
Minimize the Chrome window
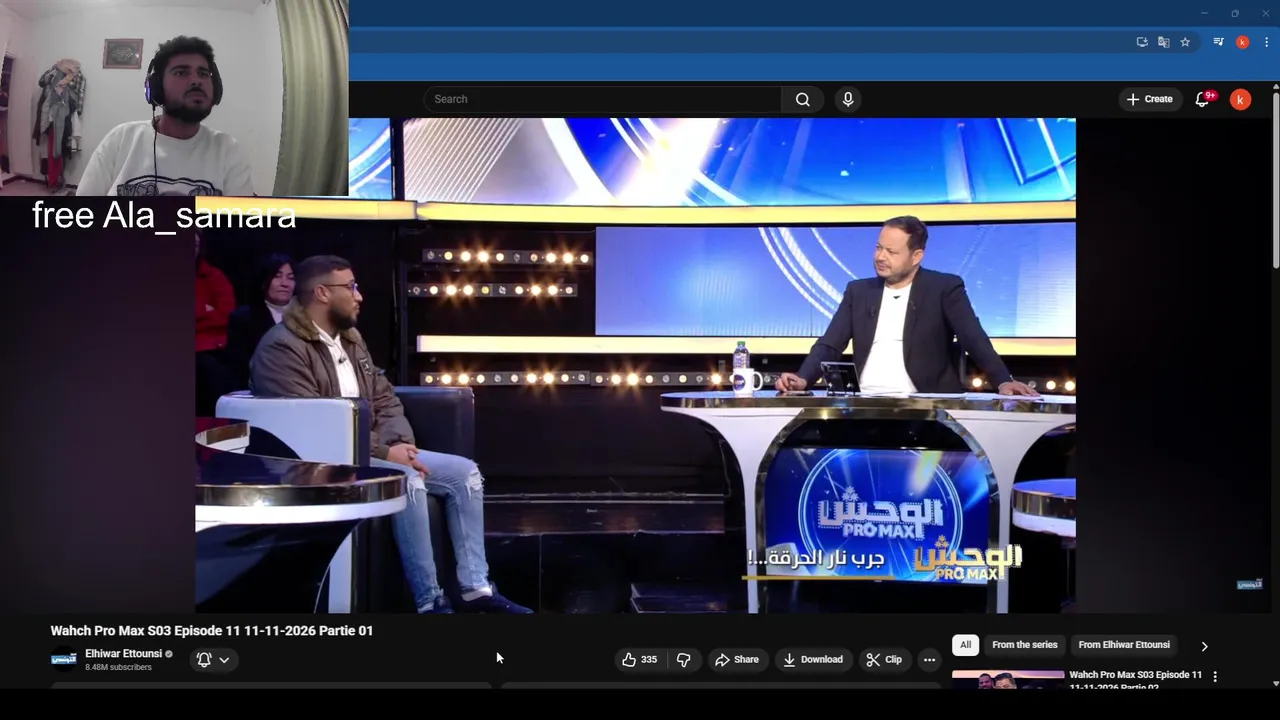coord(1204,13)
